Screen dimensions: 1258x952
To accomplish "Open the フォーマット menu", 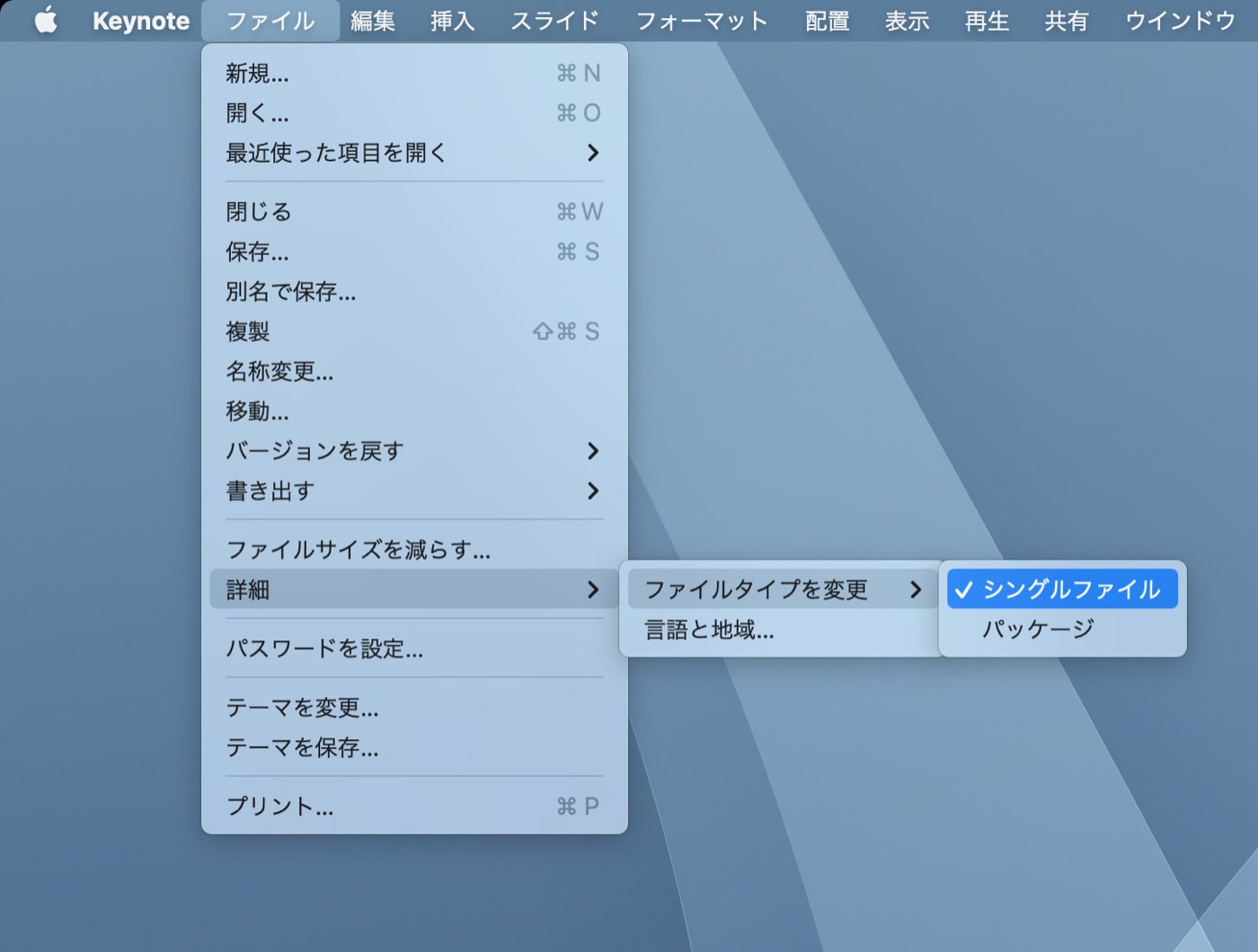I will (x=702, y=21).
